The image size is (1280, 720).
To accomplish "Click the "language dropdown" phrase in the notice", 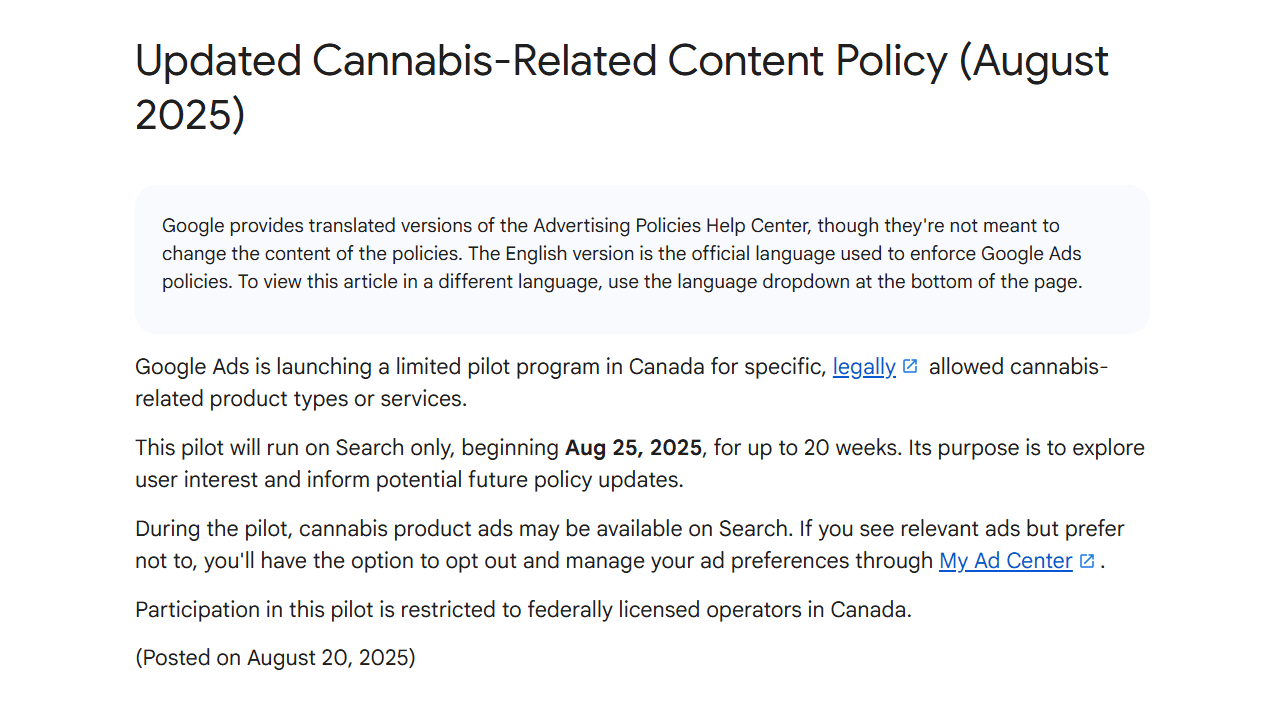I will 764,282.
